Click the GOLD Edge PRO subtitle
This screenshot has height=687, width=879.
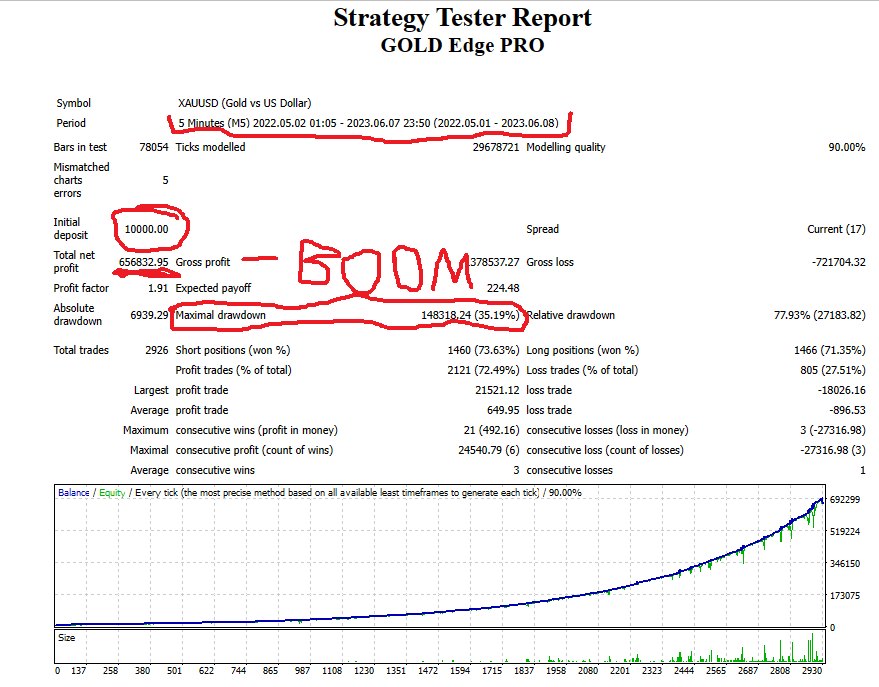coord(462,45)
